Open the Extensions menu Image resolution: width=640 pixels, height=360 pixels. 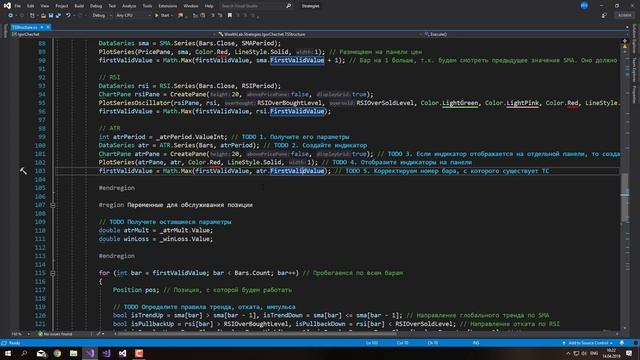(168, 6)
